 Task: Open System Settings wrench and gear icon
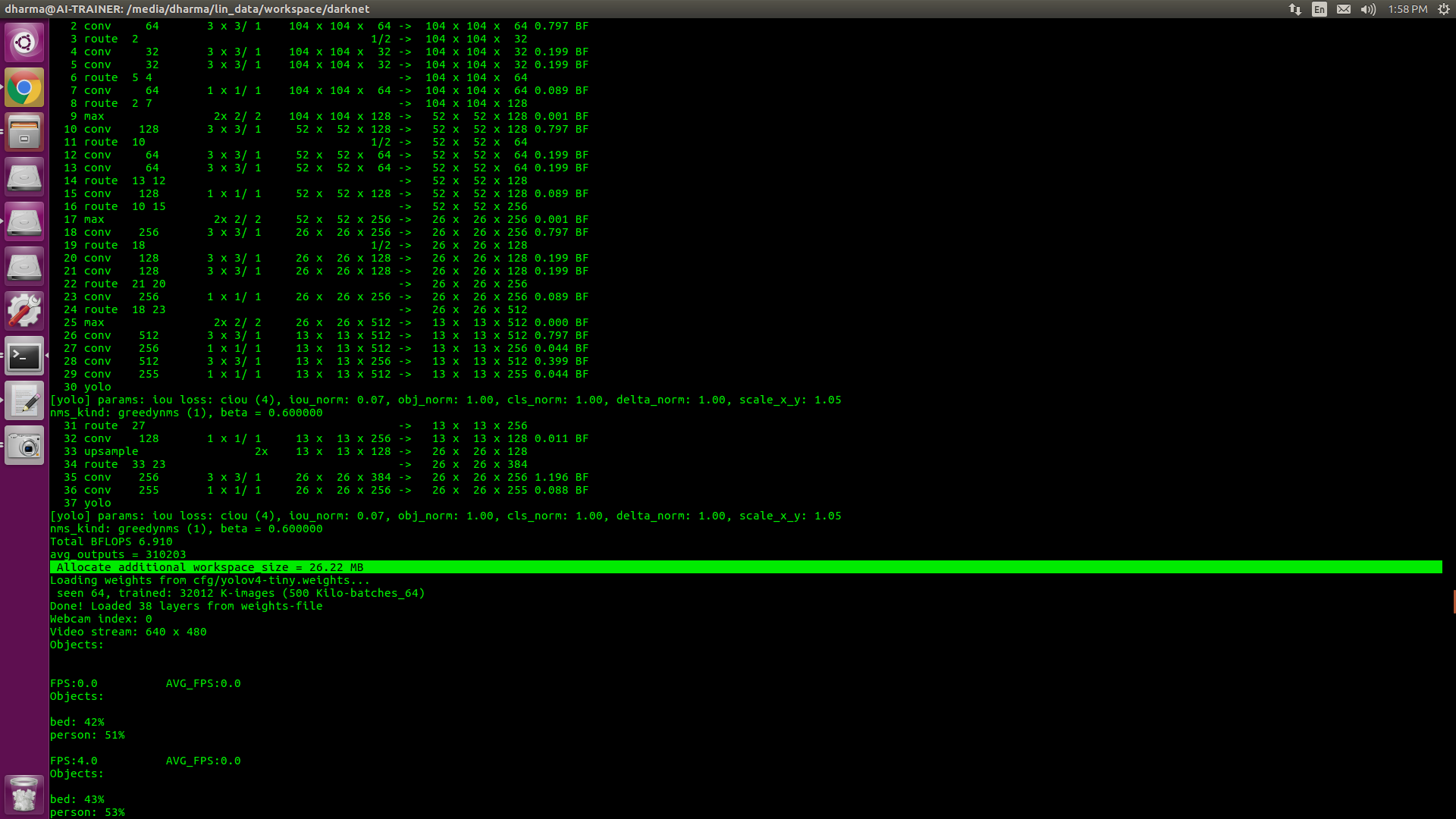pyautogui.click(x=24, y=312)
